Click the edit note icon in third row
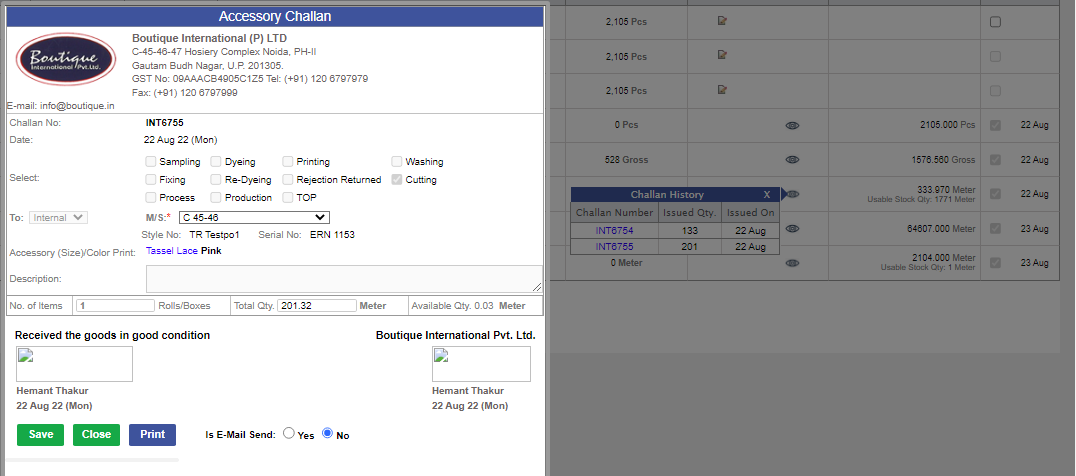This screenshot has width=1076, height=476. click(722, 89)
